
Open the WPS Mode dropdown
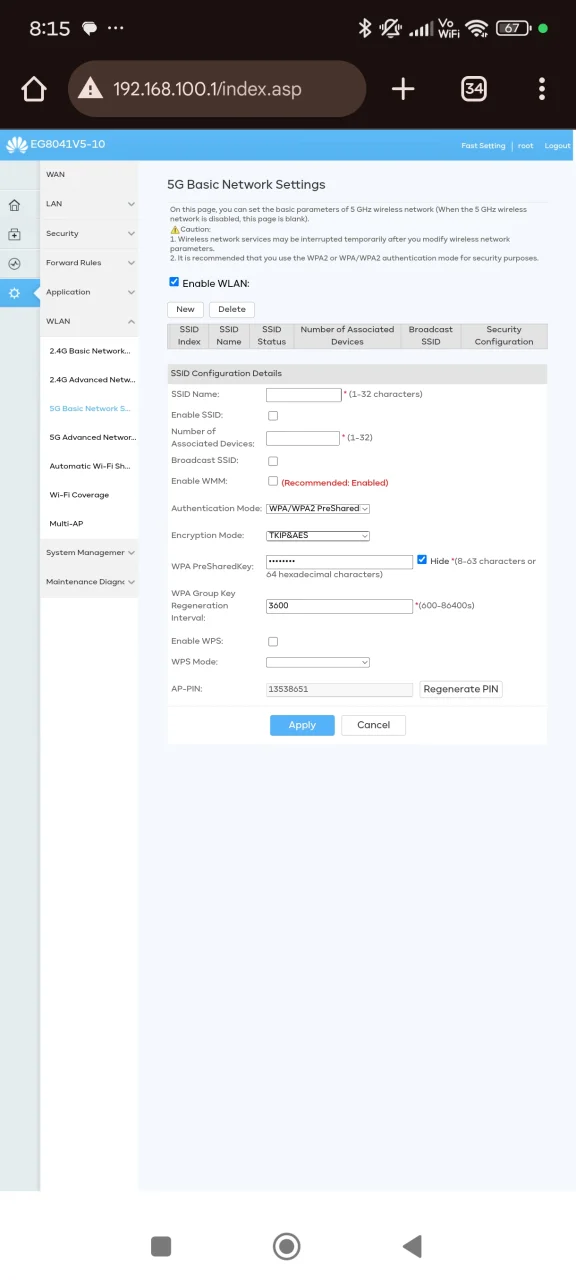click(x=318, y=662)
